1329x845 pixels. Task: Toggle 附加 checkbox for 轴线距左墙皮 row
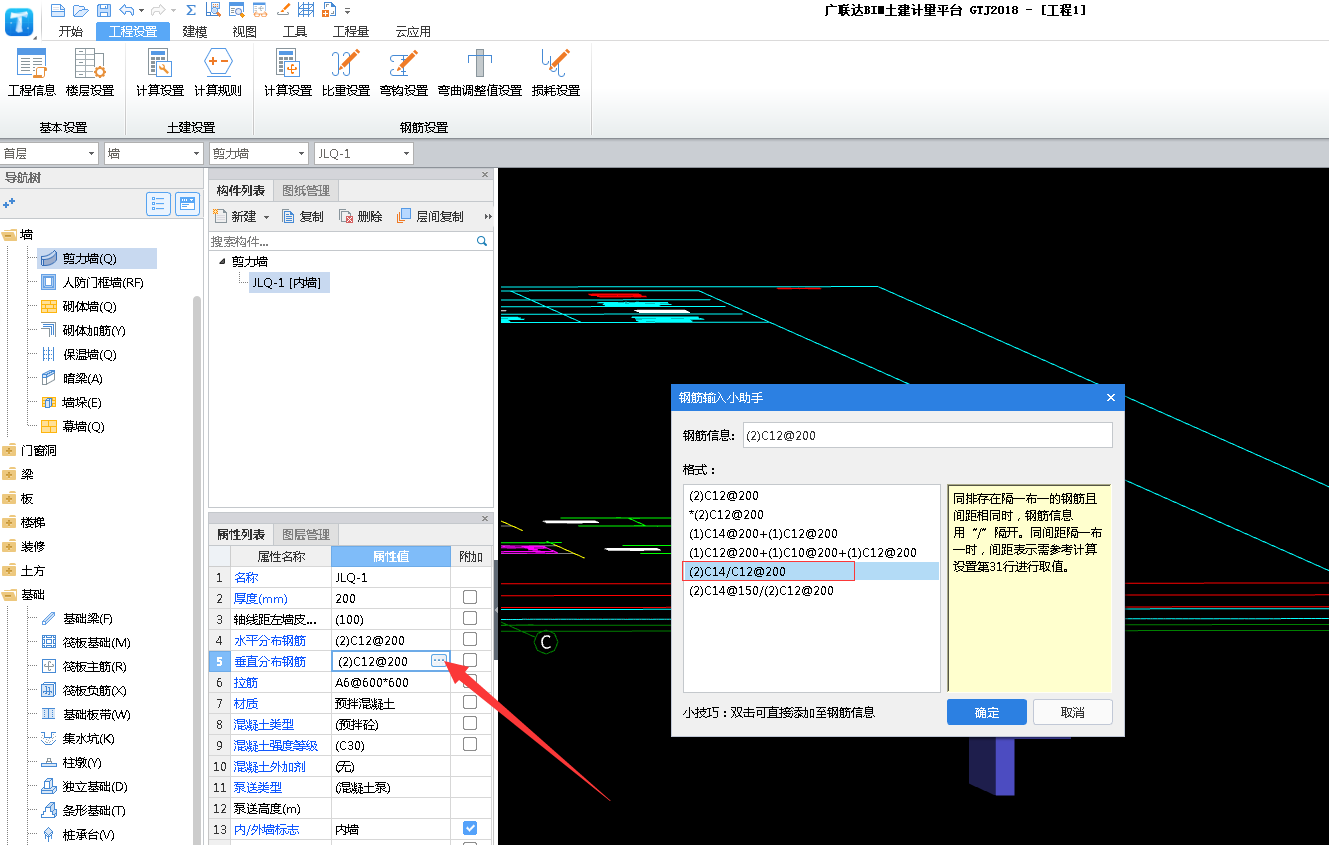click(470, 618)
